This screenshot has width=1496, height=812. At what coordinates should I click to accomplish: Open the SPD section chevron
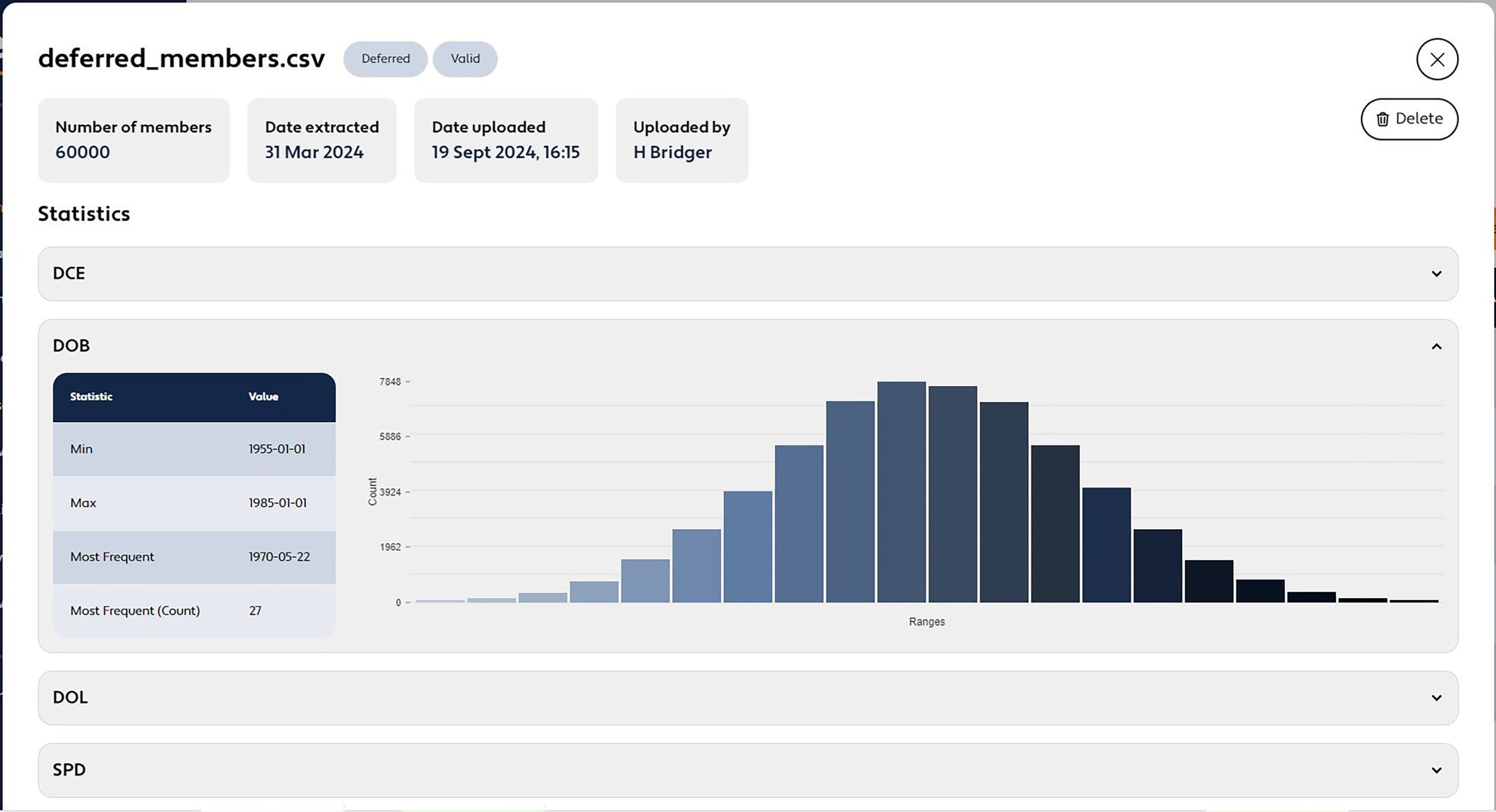(1436, 770)
